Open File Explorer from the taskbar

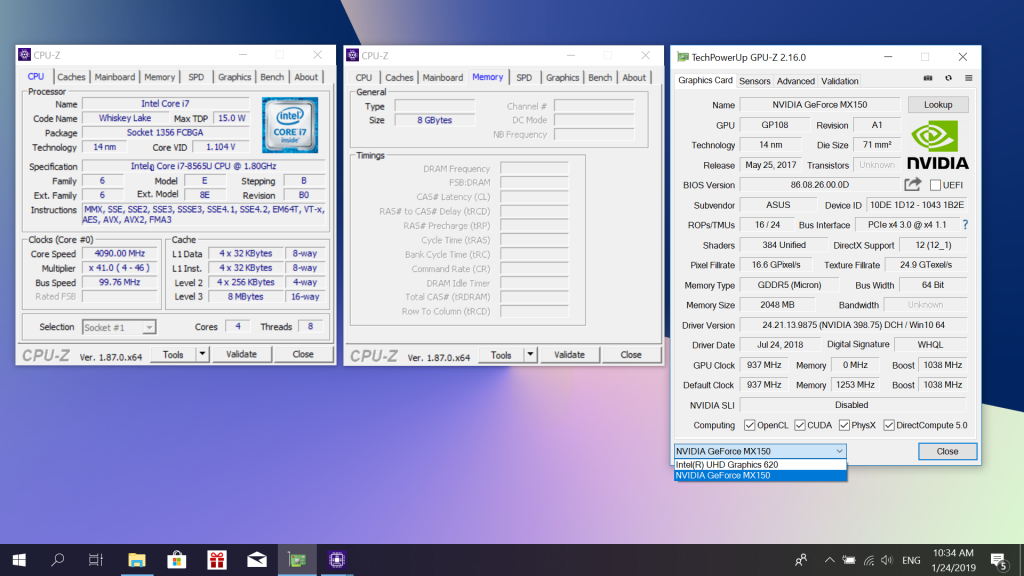click(x=136, y=560)
